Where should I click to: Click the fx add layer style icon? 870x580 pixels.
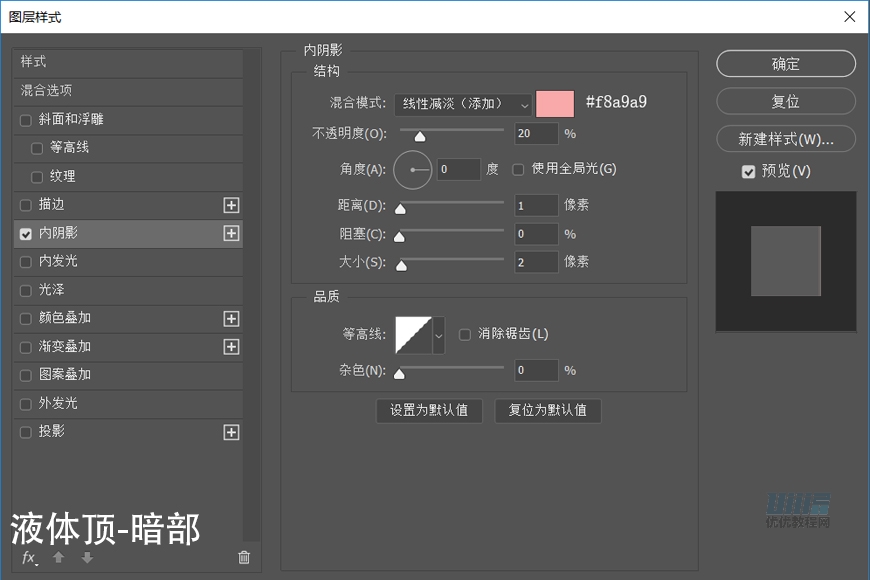point(28,558)
